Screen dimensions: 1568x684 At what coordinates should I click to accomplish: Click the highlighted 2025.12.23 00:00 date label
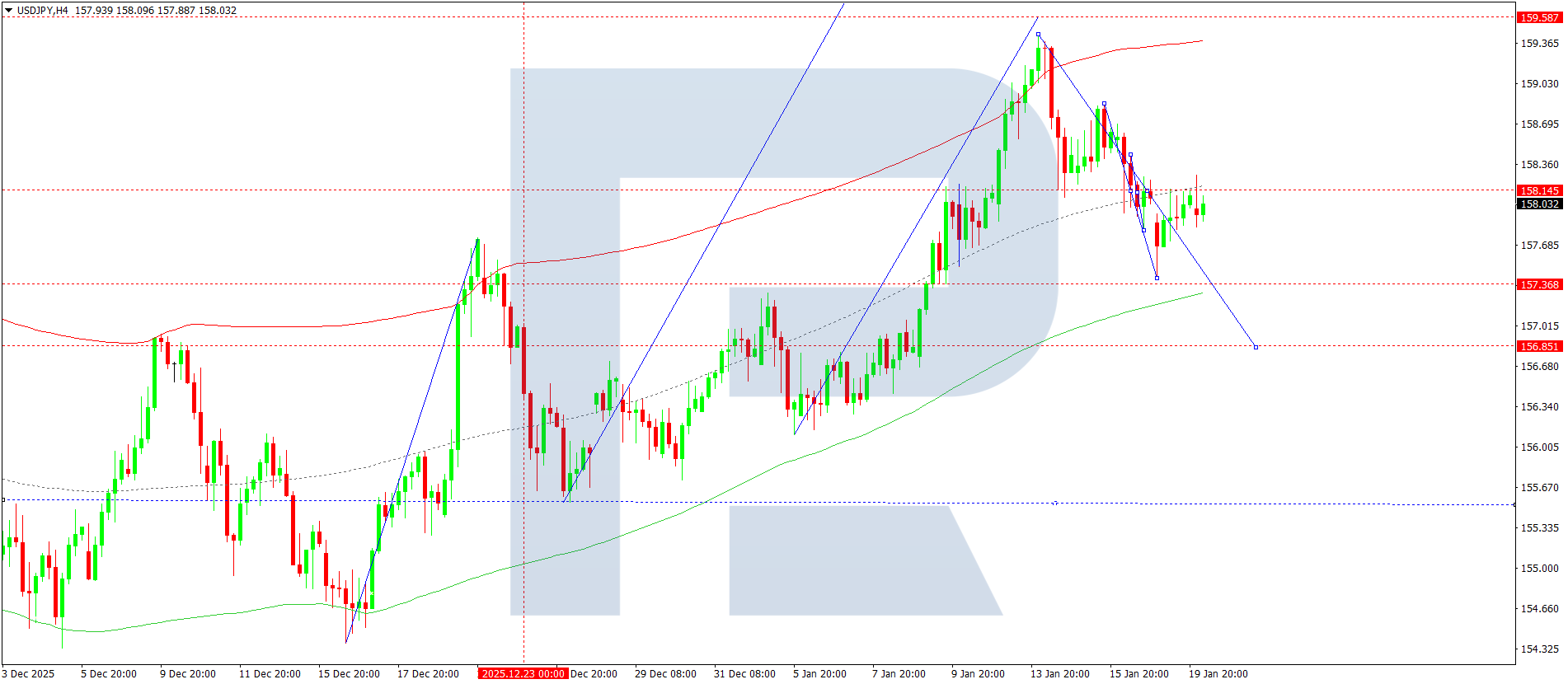tap(523, 674)
